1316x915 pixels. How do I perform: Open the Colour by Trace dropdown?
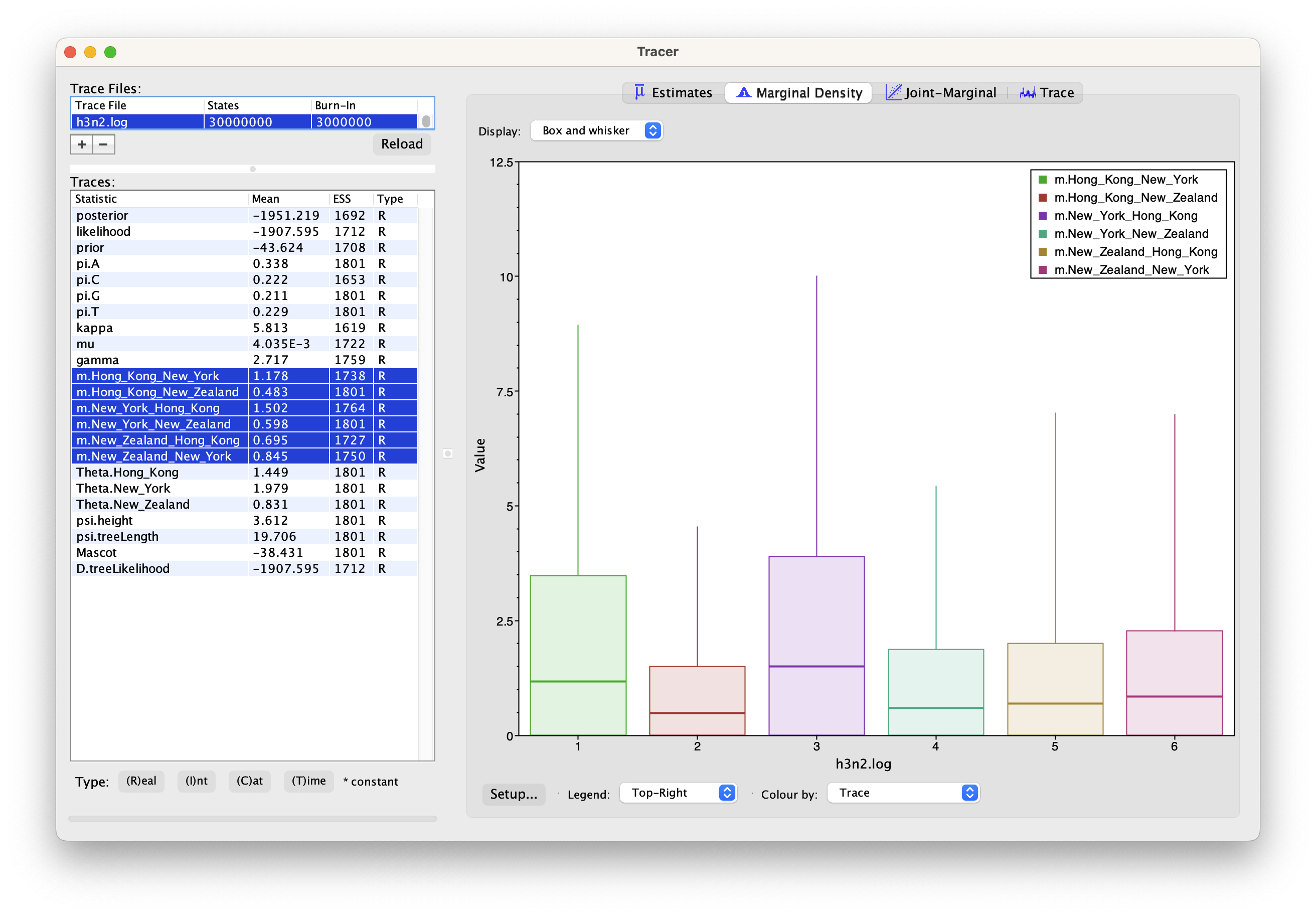(903, 793)
